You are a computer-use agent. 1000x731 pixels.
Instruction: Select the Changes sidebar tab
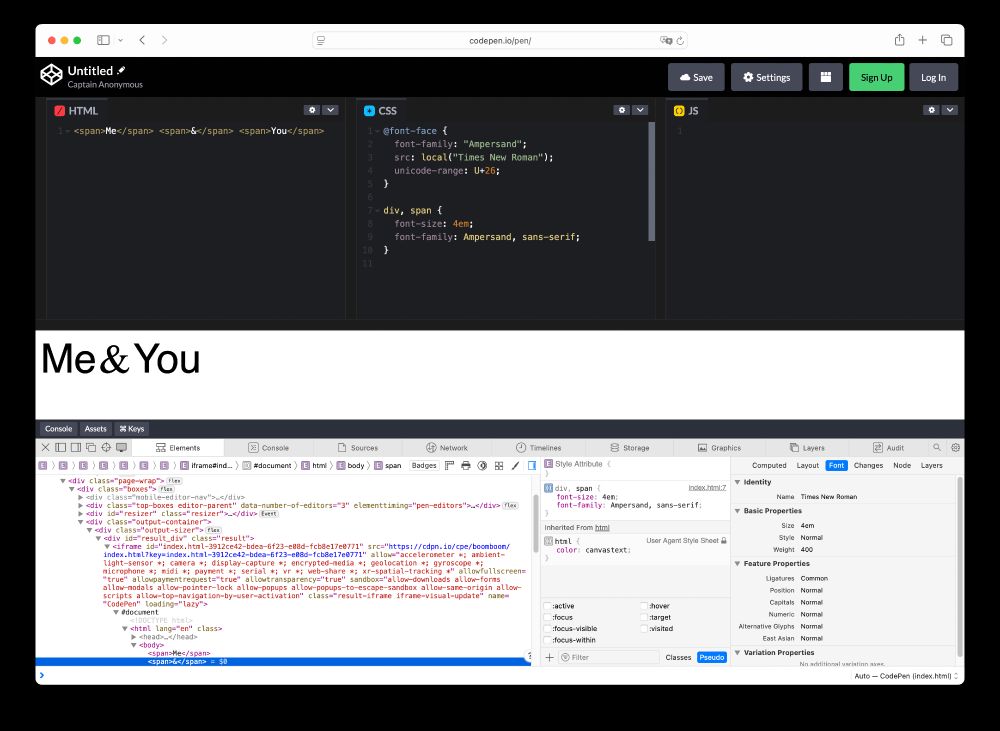(868, 466)
